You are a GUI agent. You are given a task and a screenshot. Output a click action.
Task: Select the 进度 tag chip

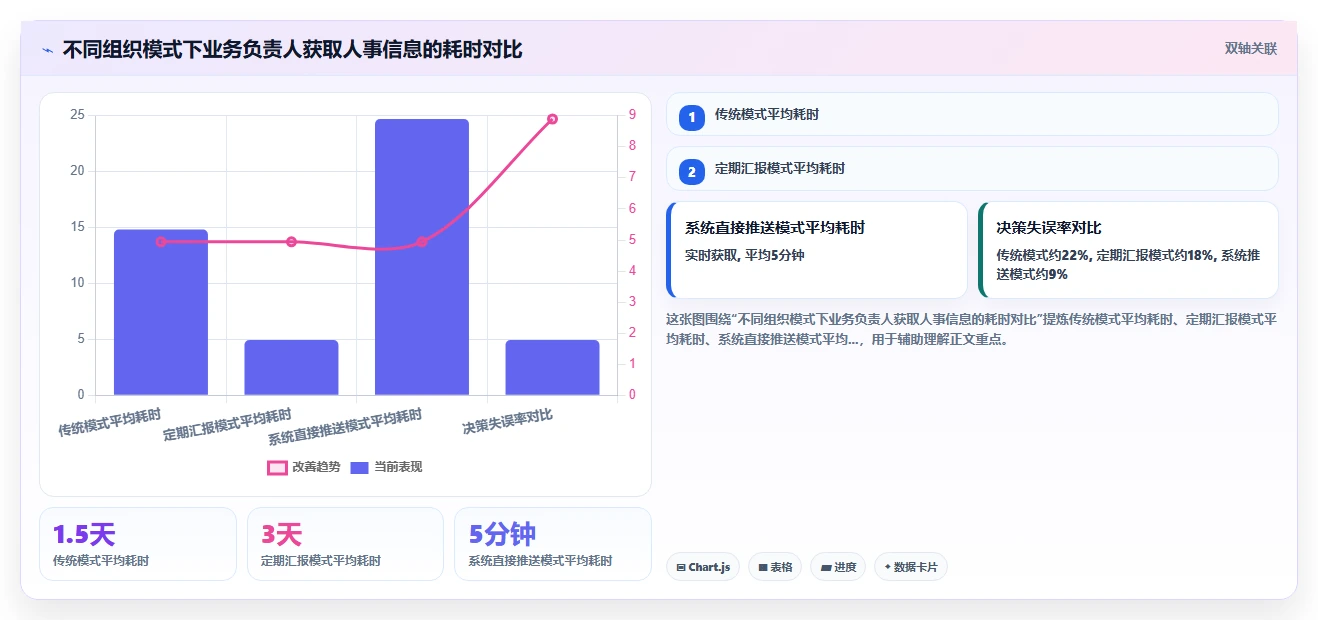pyautogui.click(x=838, y=567)
